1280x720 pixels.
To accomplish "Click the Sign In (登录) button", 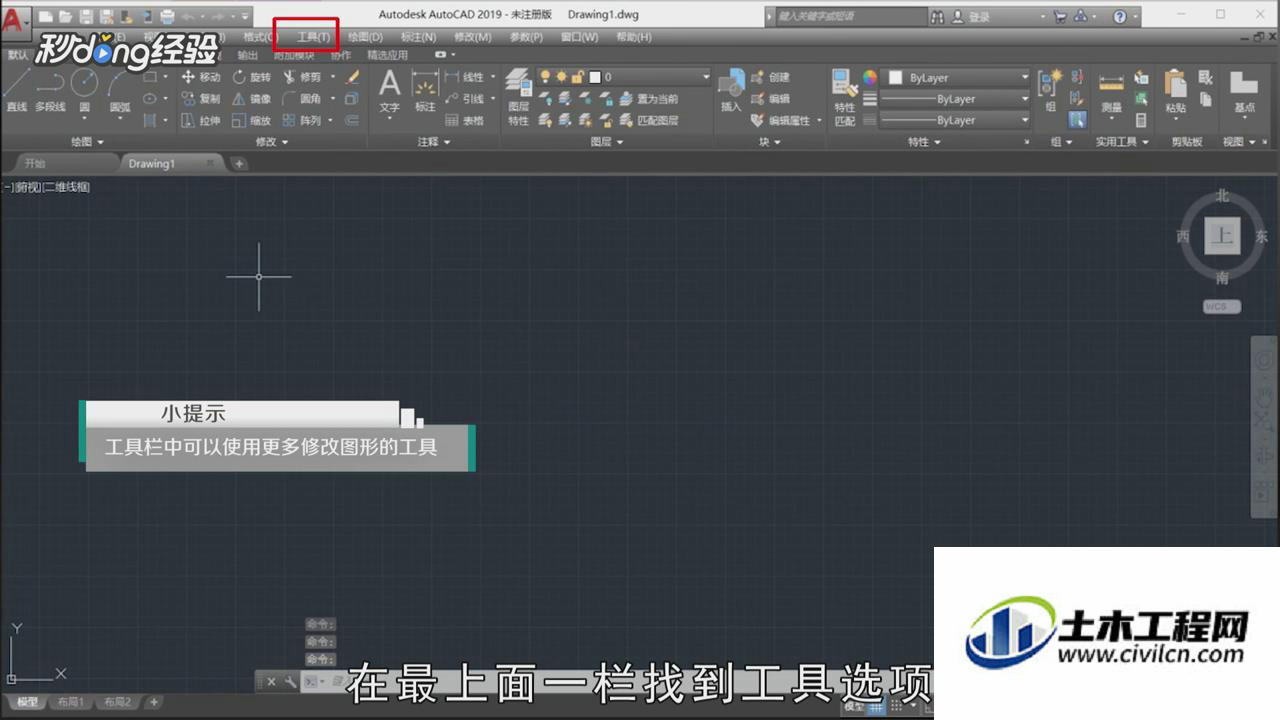I will click(x=970, y=17).
